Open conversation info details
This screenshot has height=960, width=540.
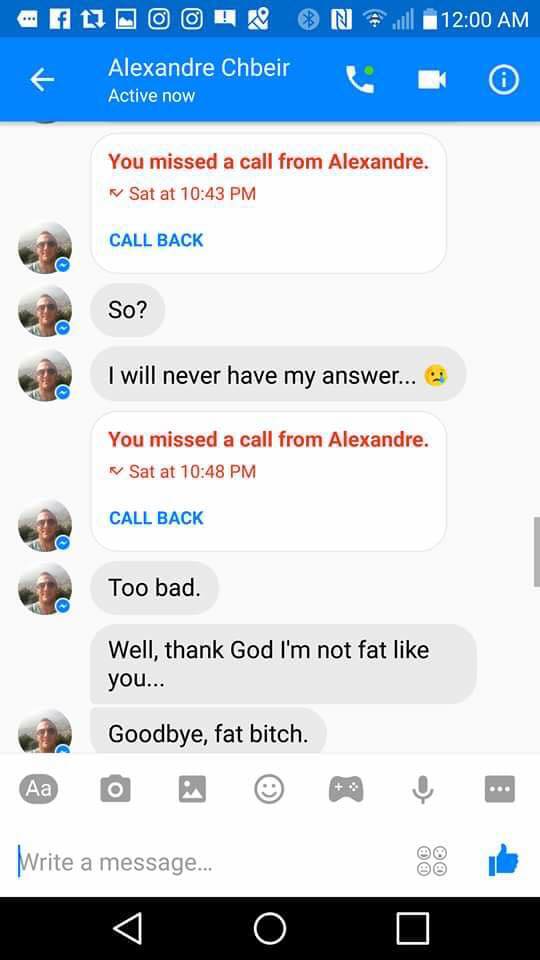(503, 80)
